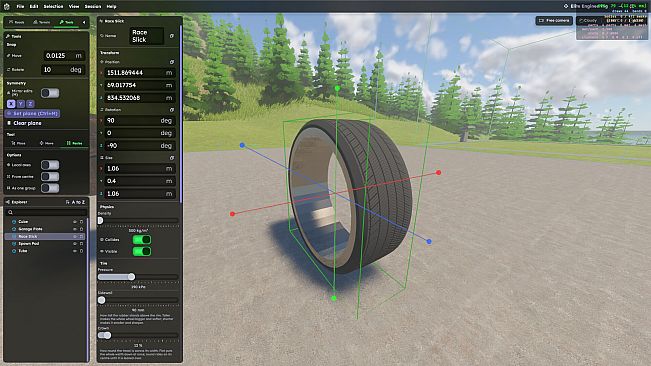Toggle visibility eye for Cube
This screenshot has height=366, width=651.
tap(75, 222)
